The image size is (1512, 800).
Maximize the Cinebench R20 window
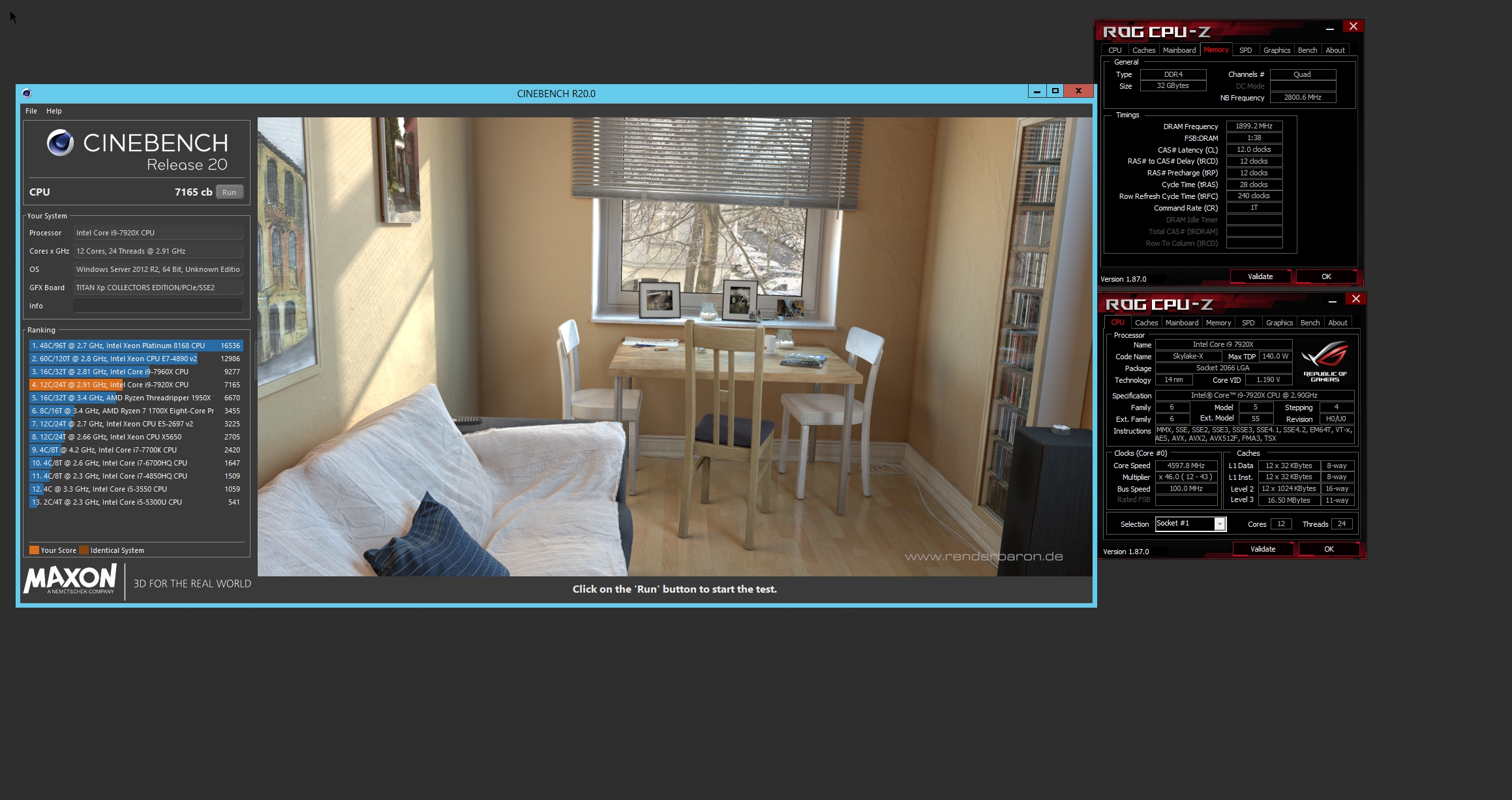pyautogui.click(x=1055, y=91)
